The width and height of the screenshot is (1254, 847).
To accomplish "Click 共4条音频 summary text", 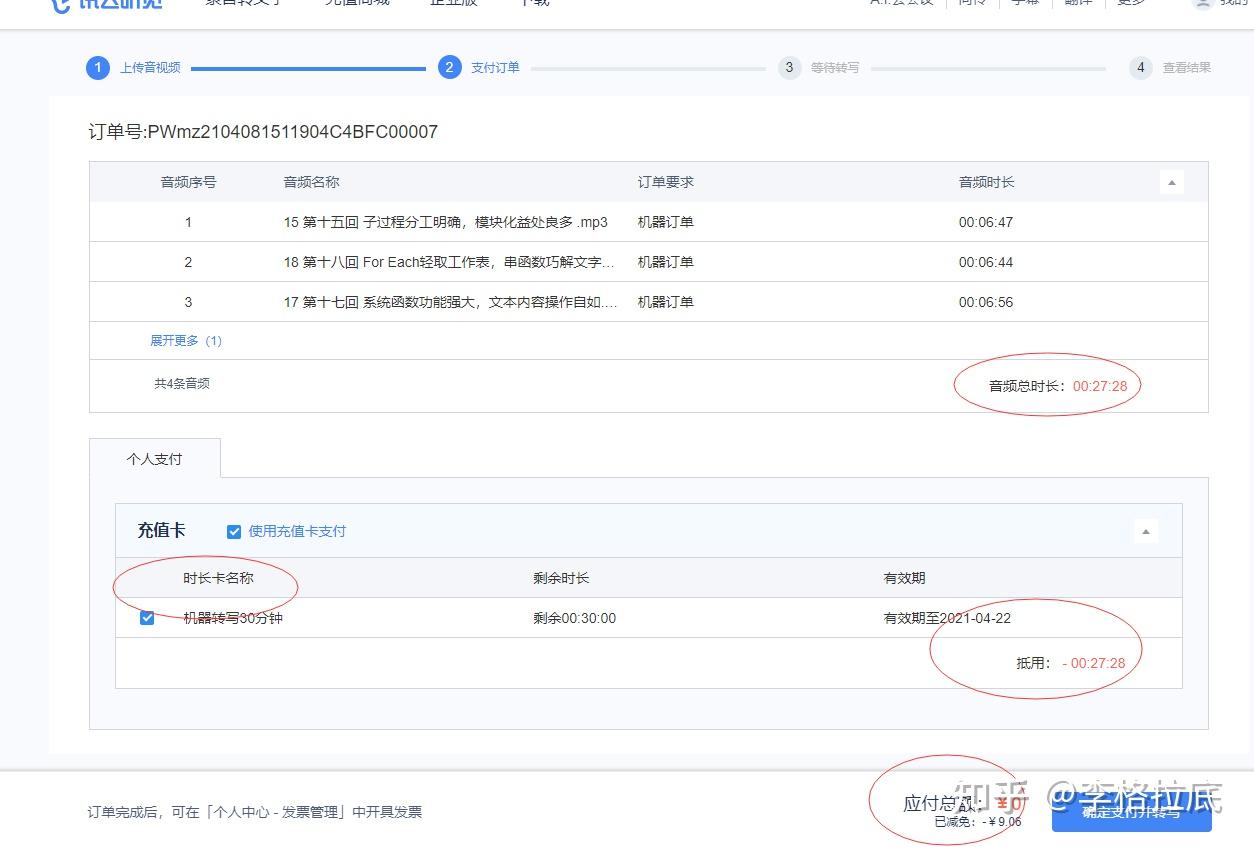I will point(182,383).
